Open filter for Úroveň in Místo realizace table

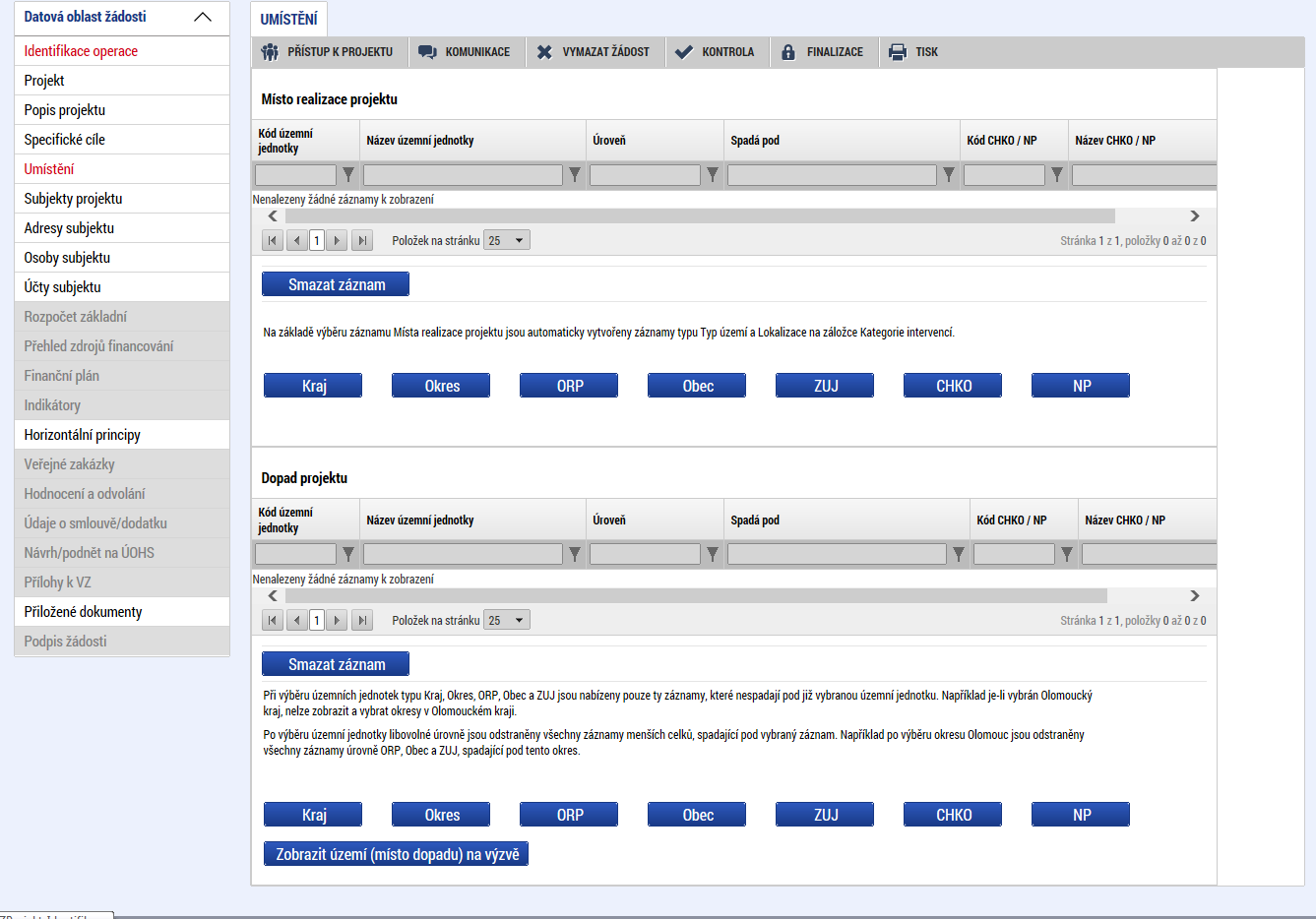tap(713, 175)
